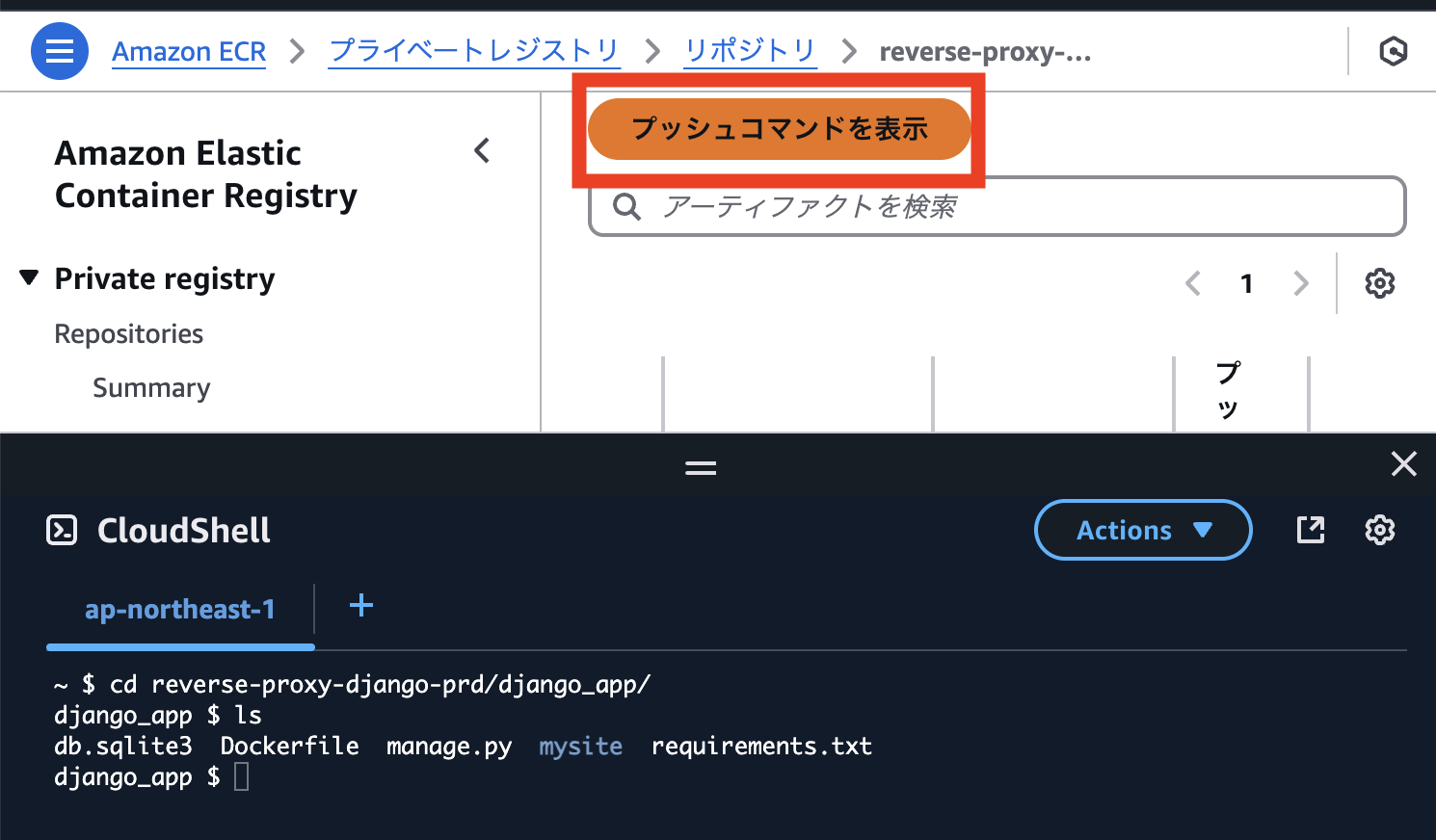Image resolution: width=1436 pixels, height=840 pixels.
Task: Collapse the ECR sidebar with the chevron
Action: pos(482,151)
